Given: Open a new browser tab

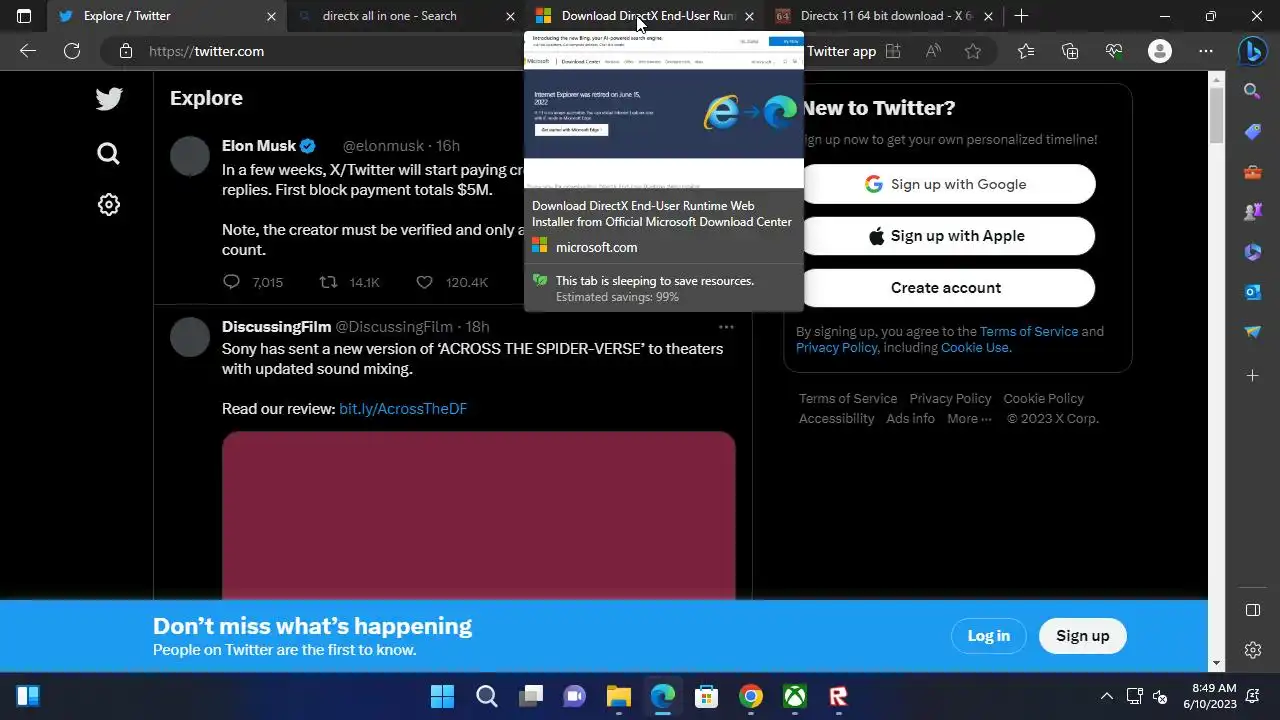Looking at the screenshot, I should point(1021,16).
